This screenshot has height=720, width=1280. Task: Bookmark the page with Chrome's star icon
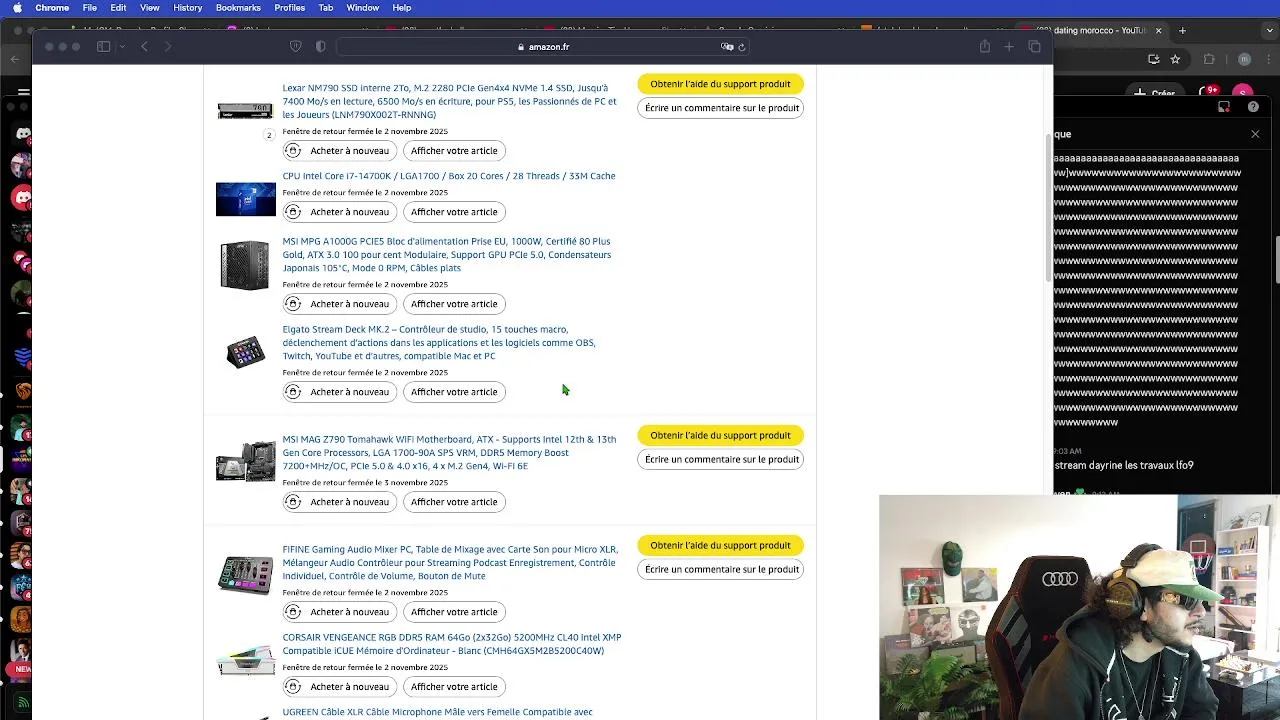click(1175, 60)
